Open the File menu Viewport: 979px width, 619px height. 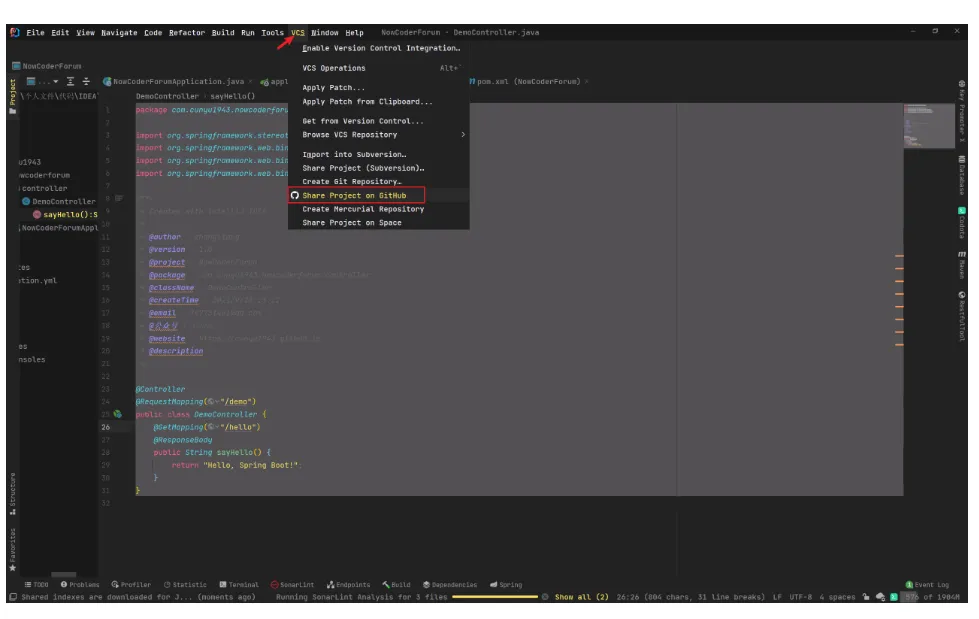(35, 32)
